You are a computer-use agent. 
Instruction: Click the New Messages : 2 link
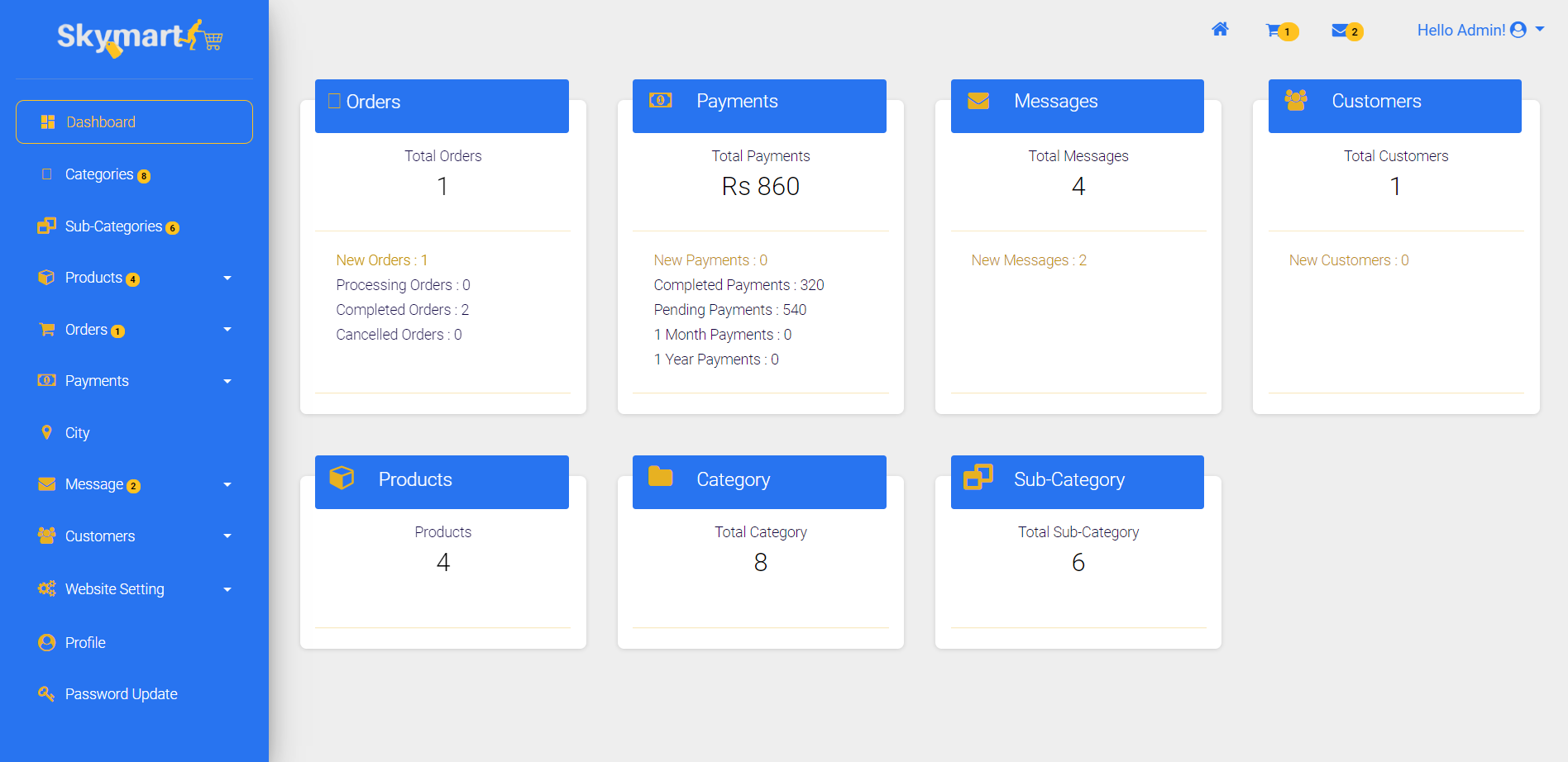[x=1028, y=260]
